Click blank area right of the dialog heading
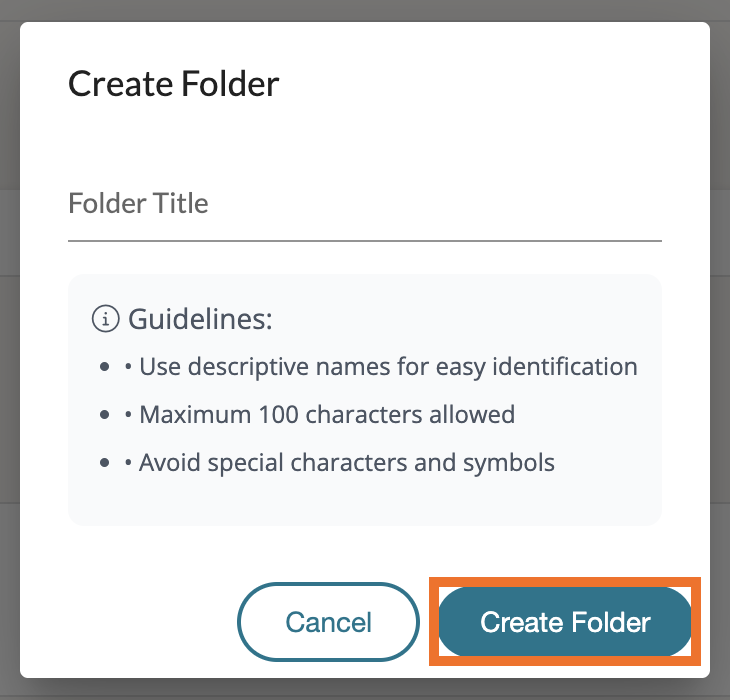This screenshot has height=700, width=730. (500, 84)
